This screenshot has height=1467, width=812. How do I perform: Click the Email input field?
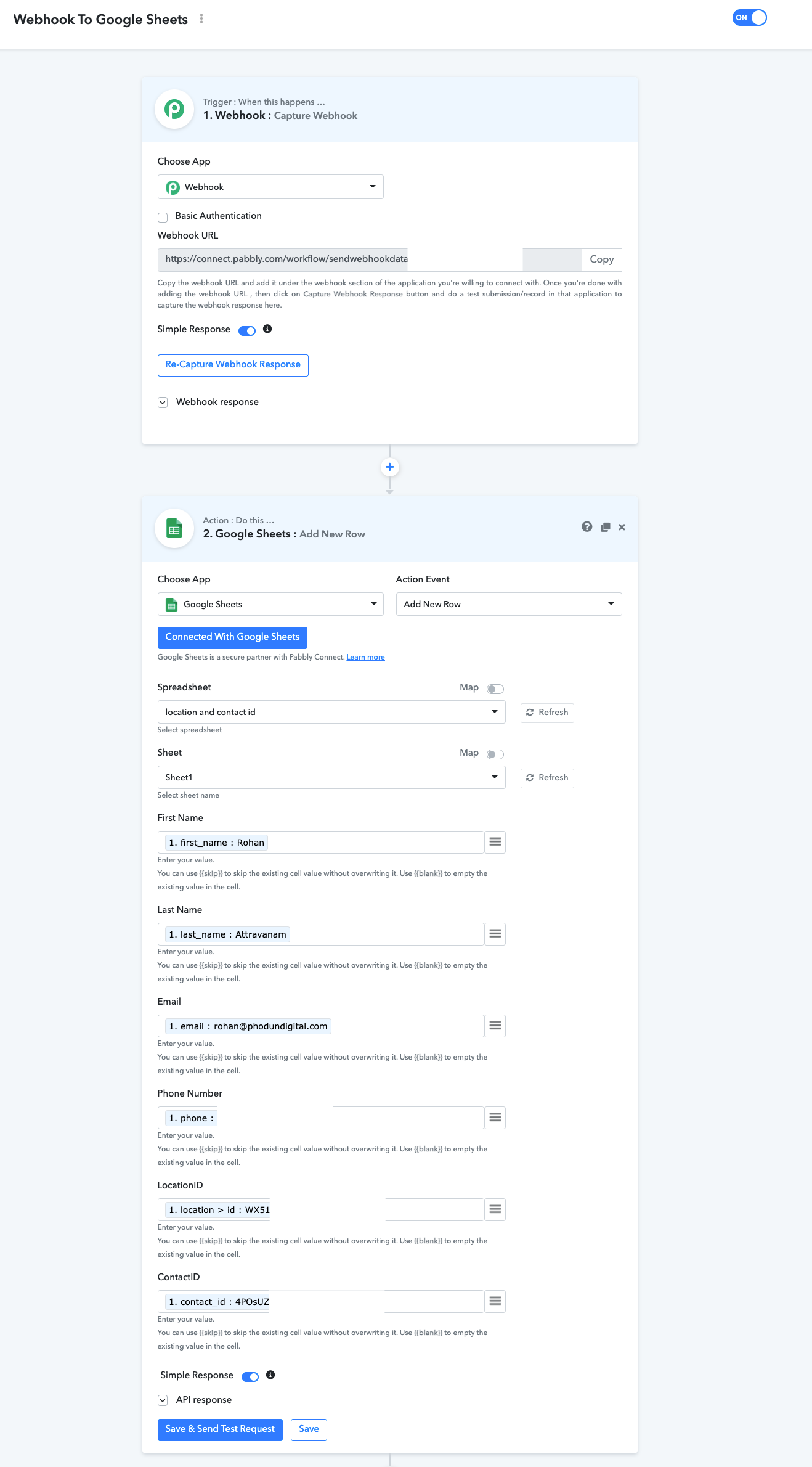(x=321, y=1026)
